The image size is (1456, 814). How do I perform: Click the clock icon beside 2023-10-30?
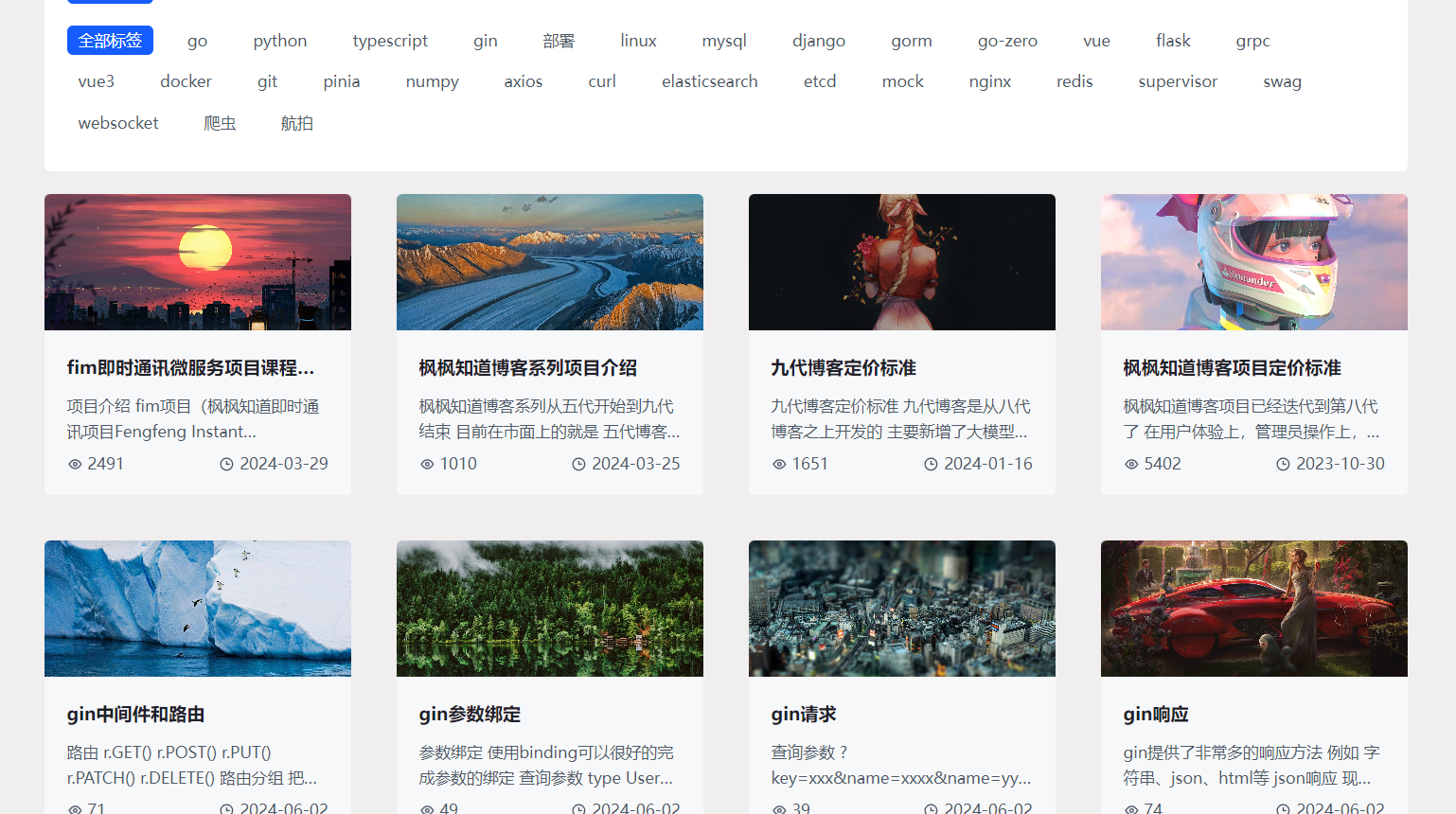coord(1283,464)
